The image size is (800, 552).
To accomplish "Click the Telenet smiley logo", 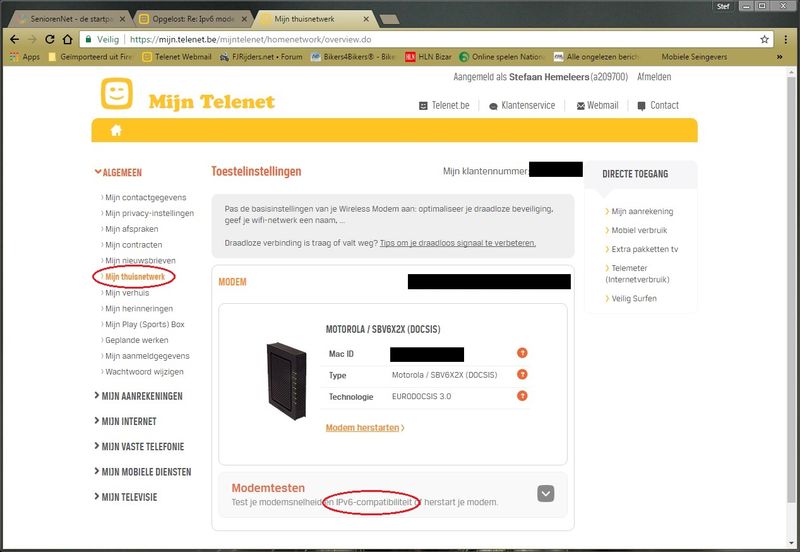I will [117, 93].
